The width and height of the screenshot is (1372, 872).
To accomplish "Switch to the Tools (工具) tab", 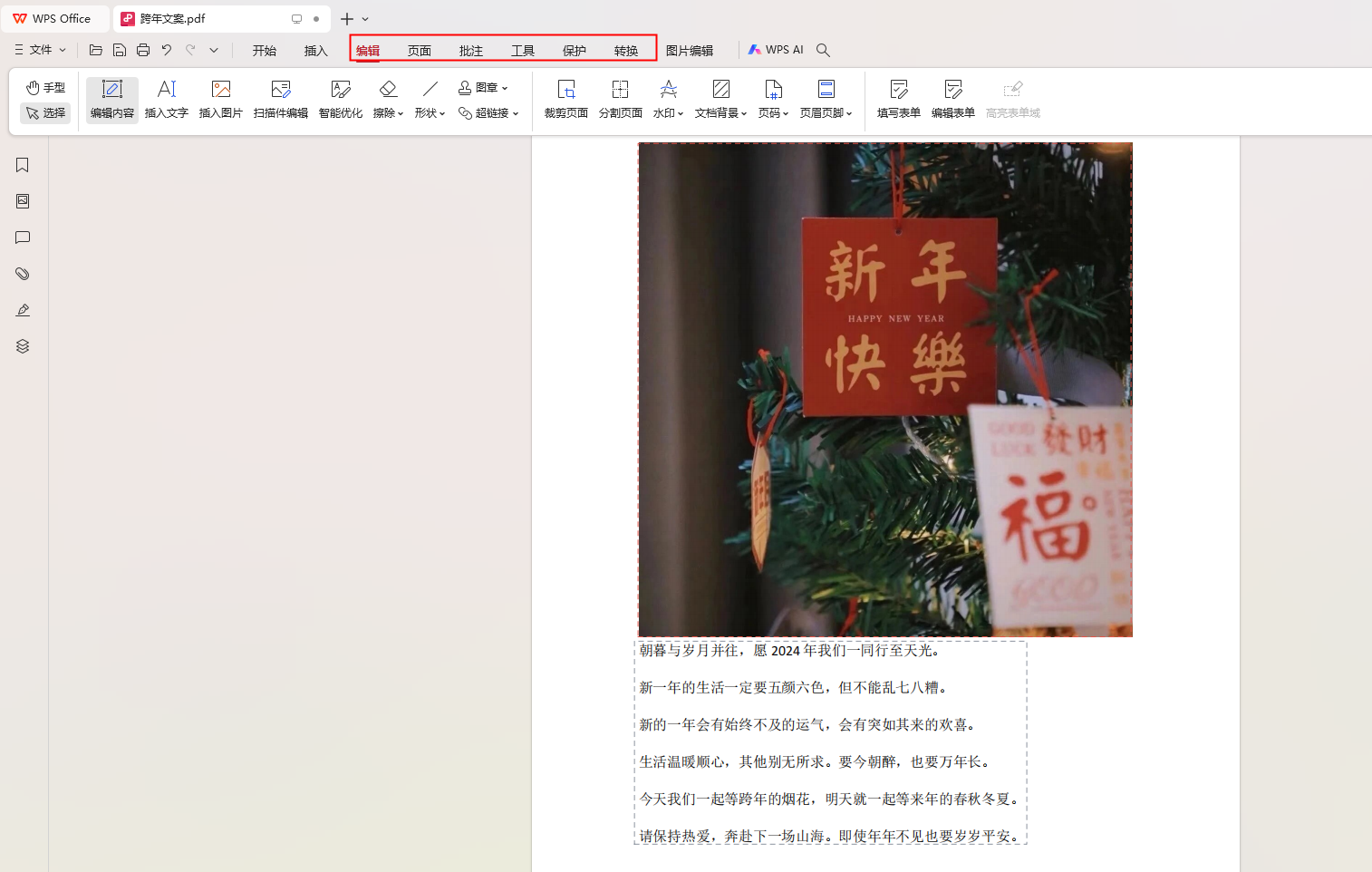I will [523, 51].
